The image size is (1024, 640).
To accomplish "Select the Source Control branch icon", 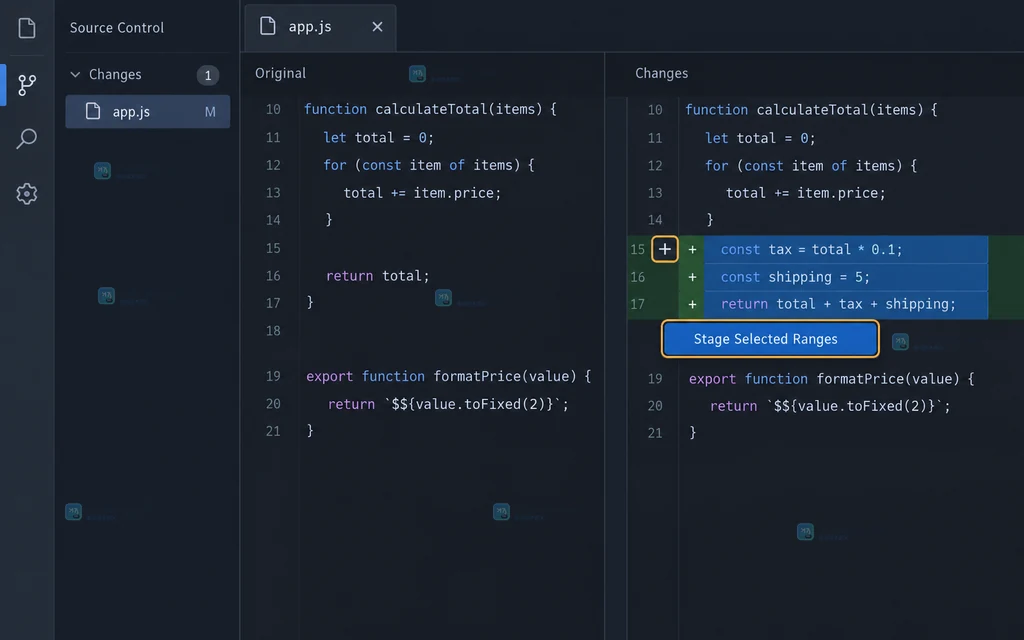I will (27, 84).
